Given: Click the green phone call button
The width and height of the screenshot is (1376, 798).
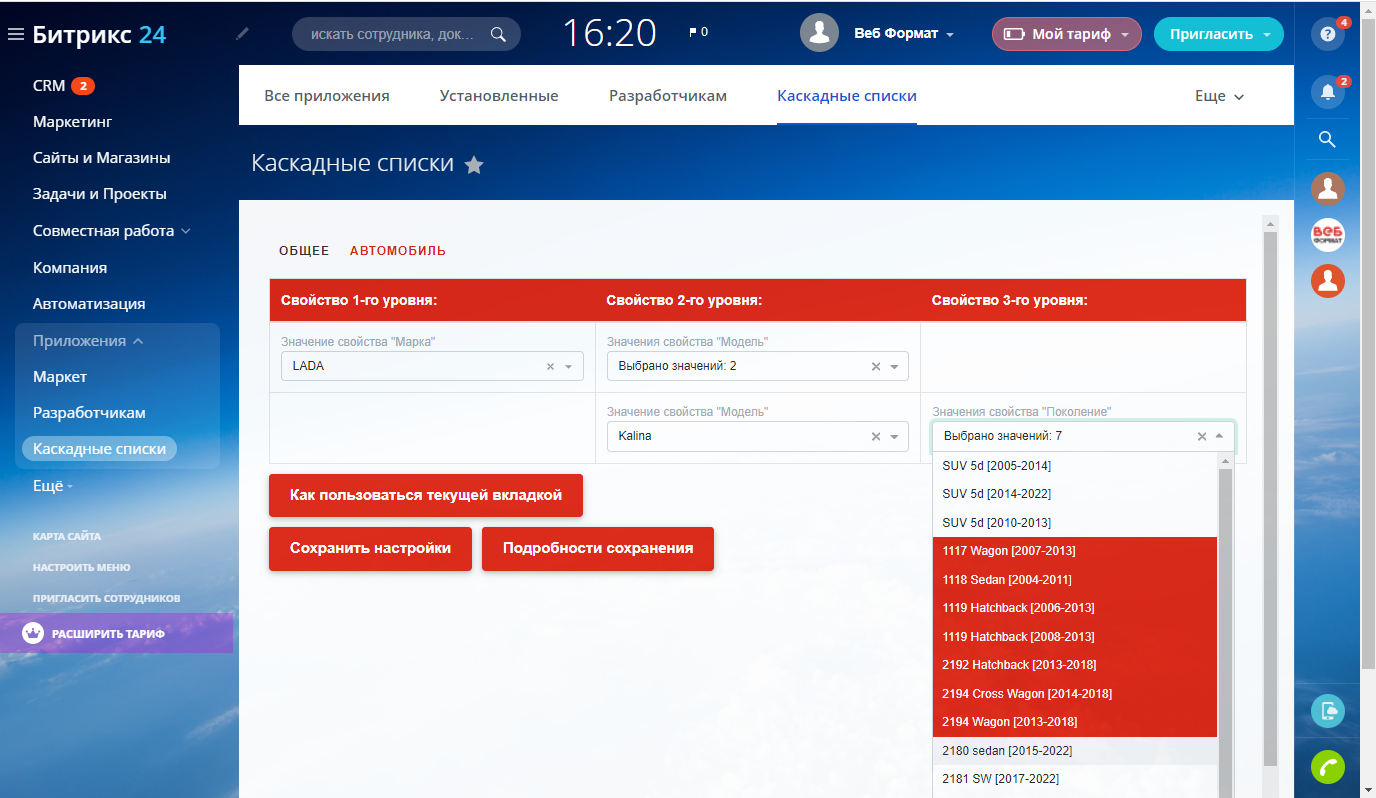Looking at the screenshot, I should coord(1327,766).
